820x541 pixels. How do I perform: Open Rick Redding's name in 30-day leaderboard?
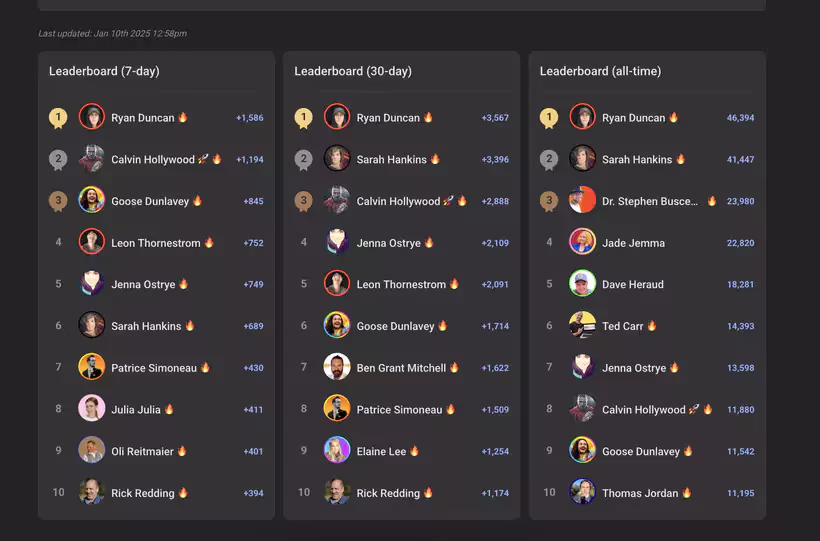pos(388,493)
